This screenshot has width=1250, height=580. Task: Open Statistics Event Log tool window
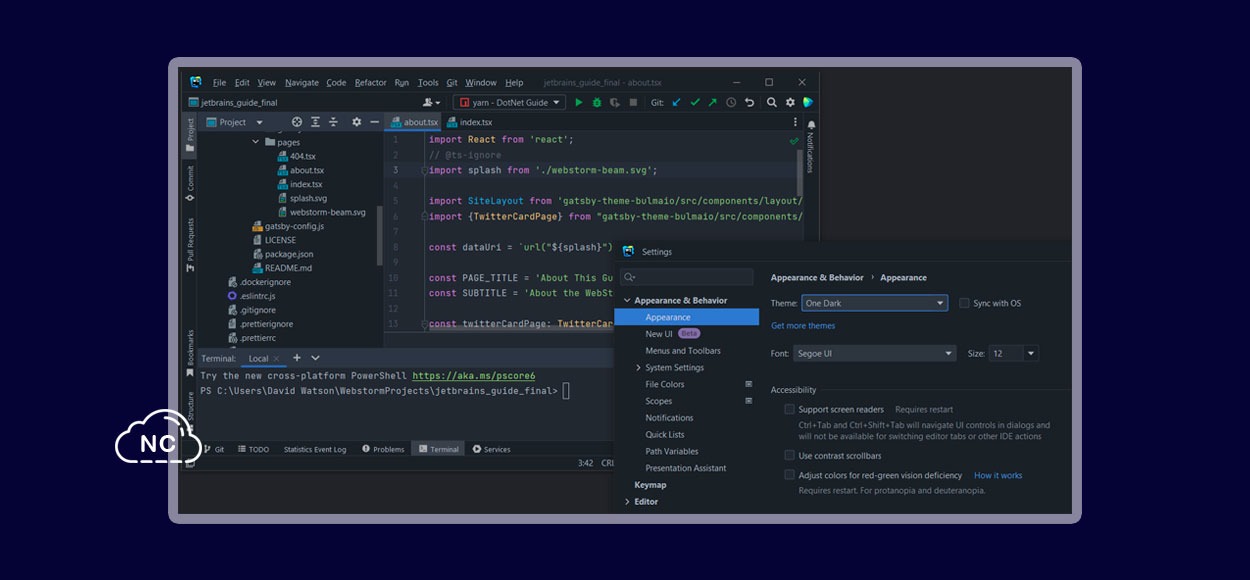[x=315, y=449]
